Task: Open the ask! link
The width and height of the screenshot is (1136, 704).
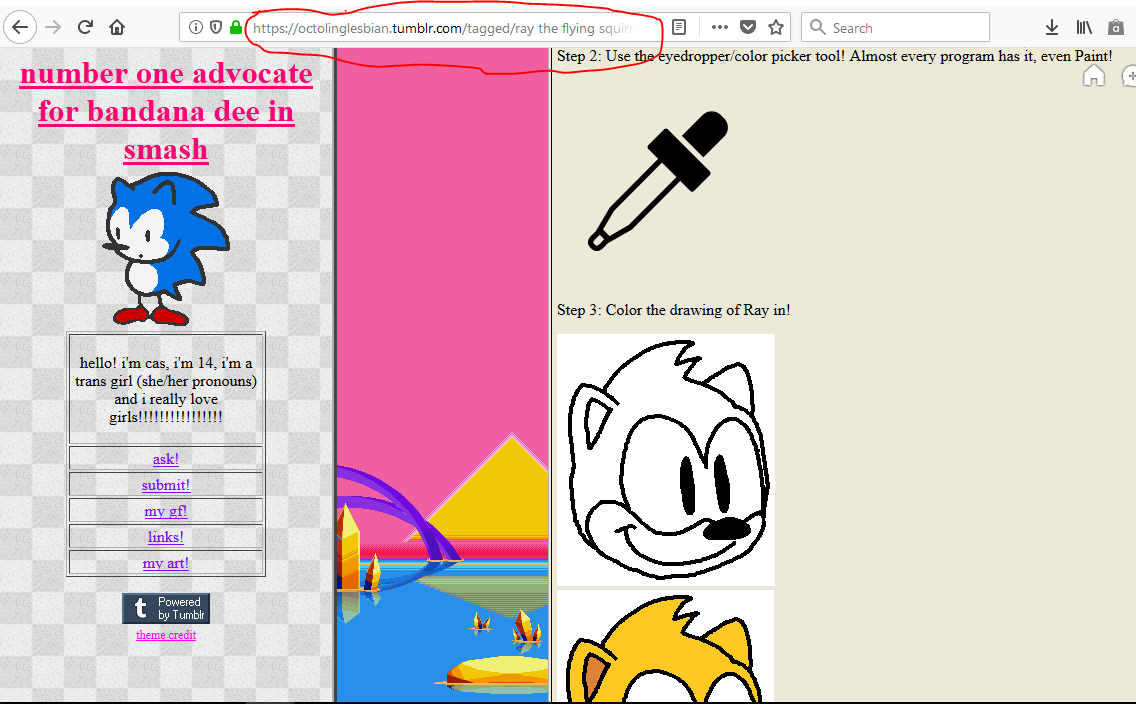Action: [166, 458]
